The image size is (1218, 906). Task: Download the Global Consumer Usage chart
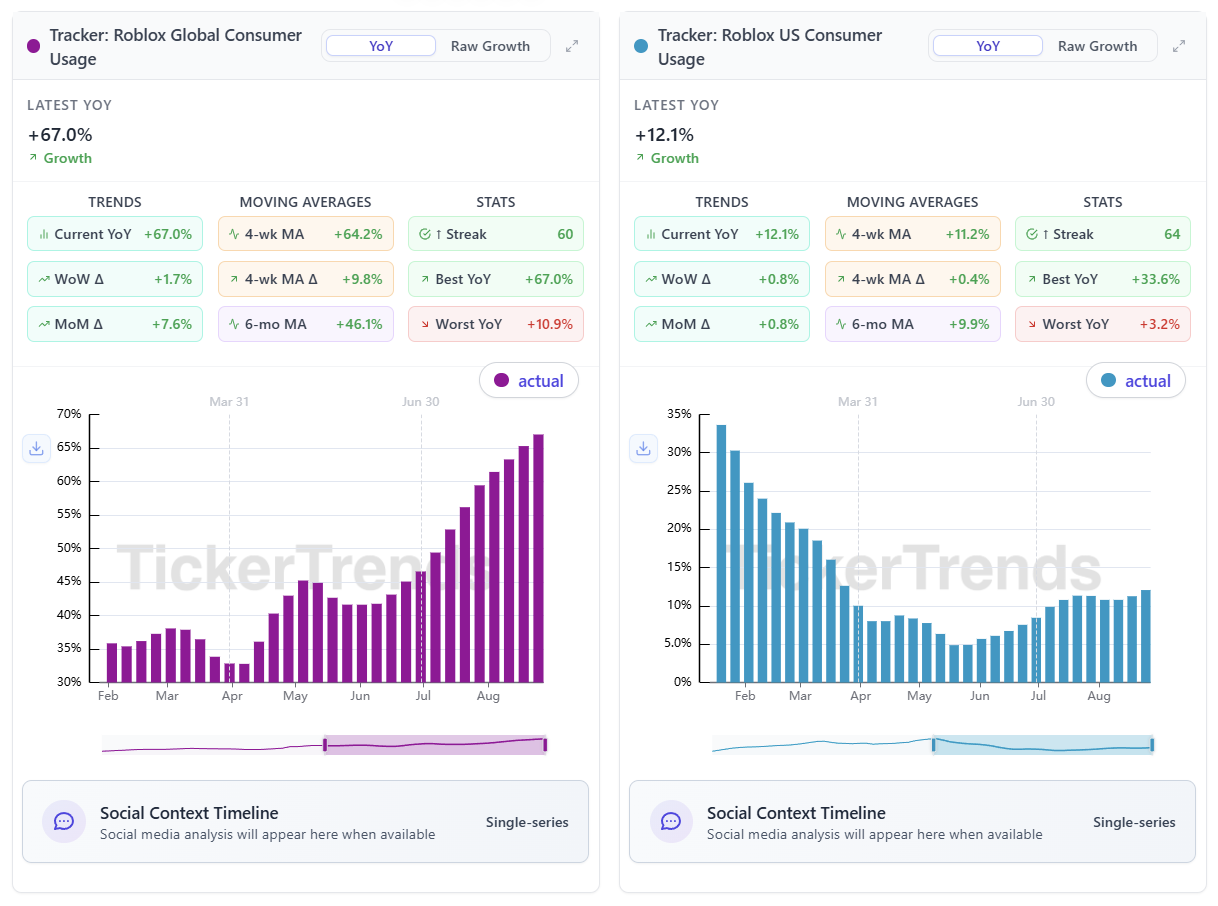[36, 448]
